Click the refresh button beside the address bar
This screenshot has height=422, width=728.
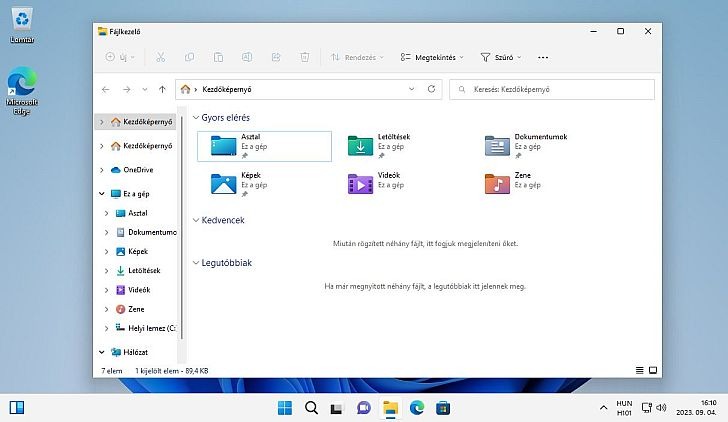[431, 89]
